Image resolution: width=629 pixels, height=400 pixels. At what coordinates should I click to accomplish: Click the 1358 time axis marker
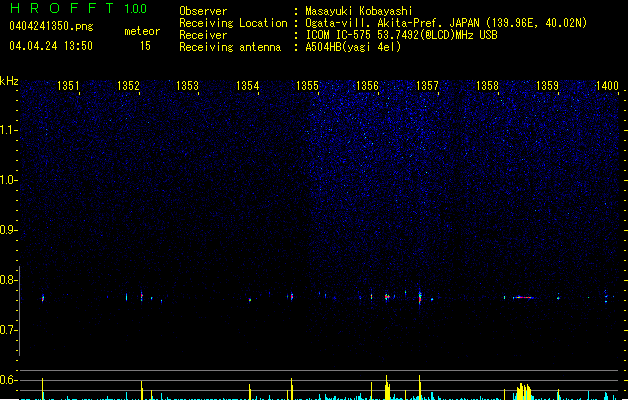(487, 86)
